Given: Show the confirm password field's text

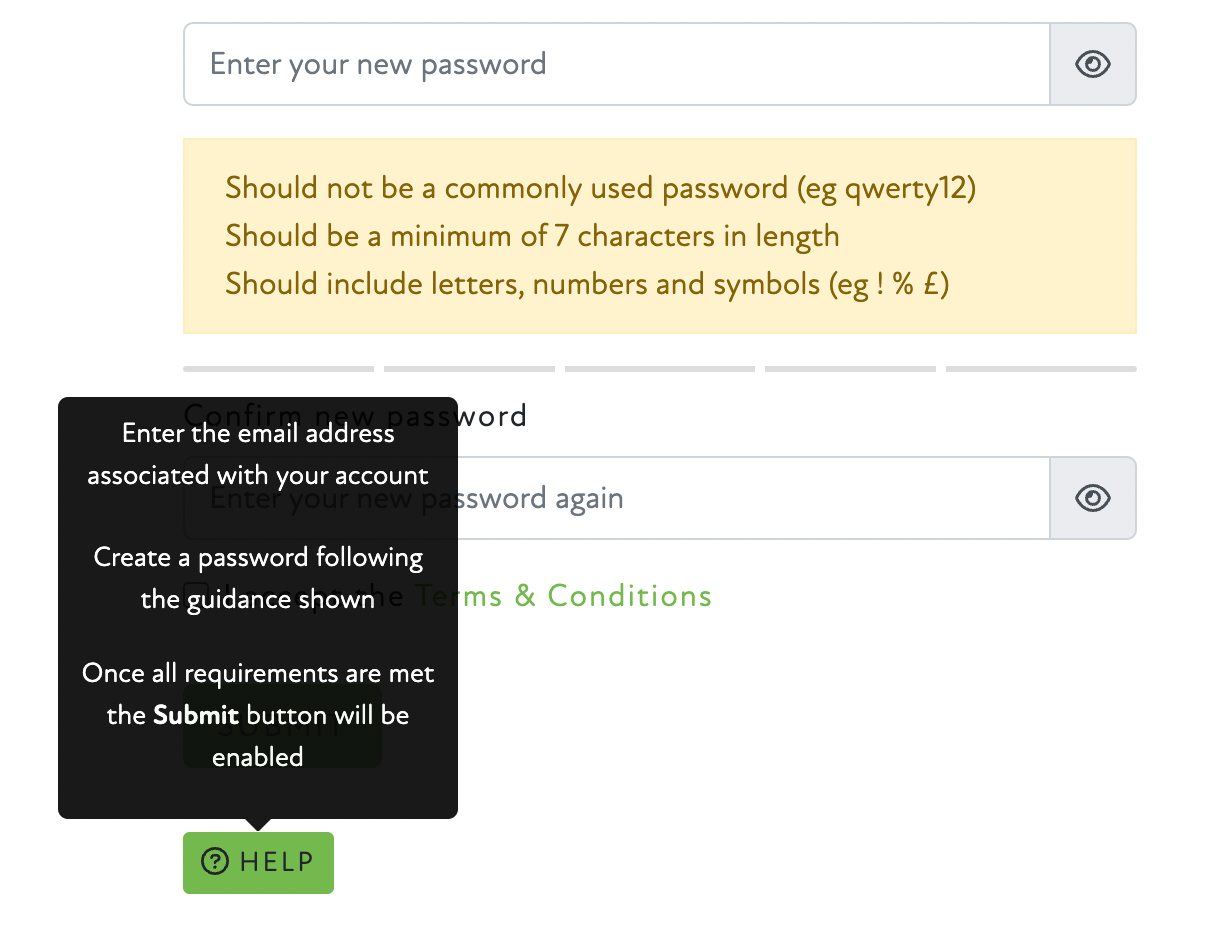Looking at the screenshot, I should [1093, 498].
